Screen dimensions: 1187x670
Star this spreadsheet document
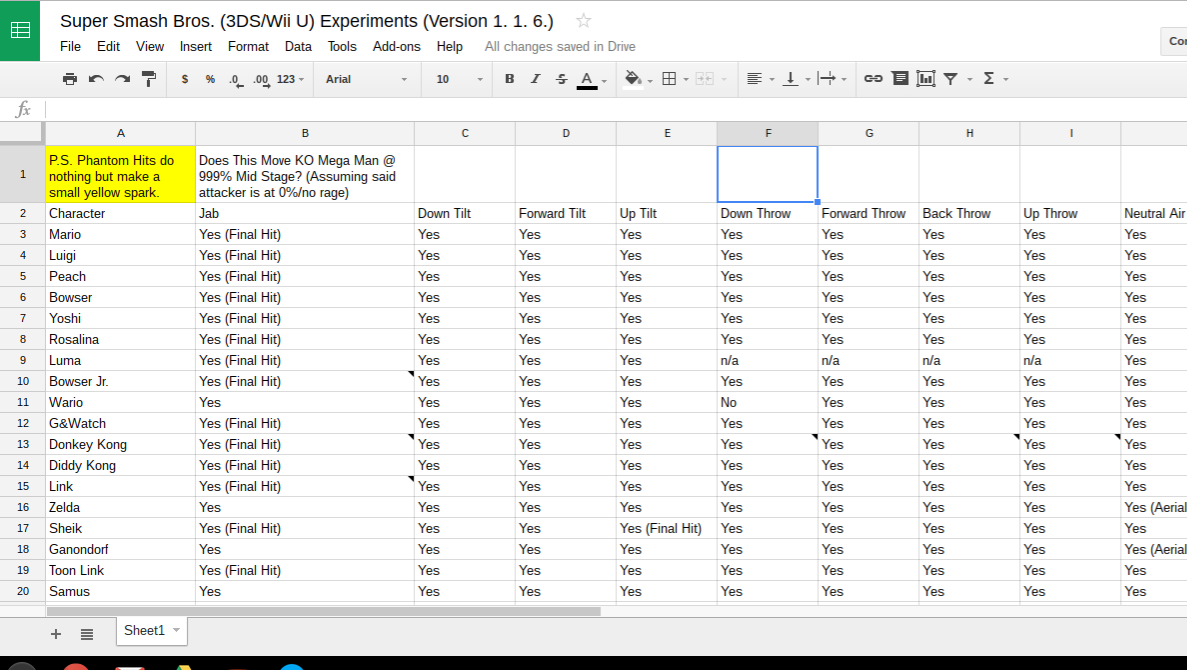pyautogui.click(x=584, y=21)
